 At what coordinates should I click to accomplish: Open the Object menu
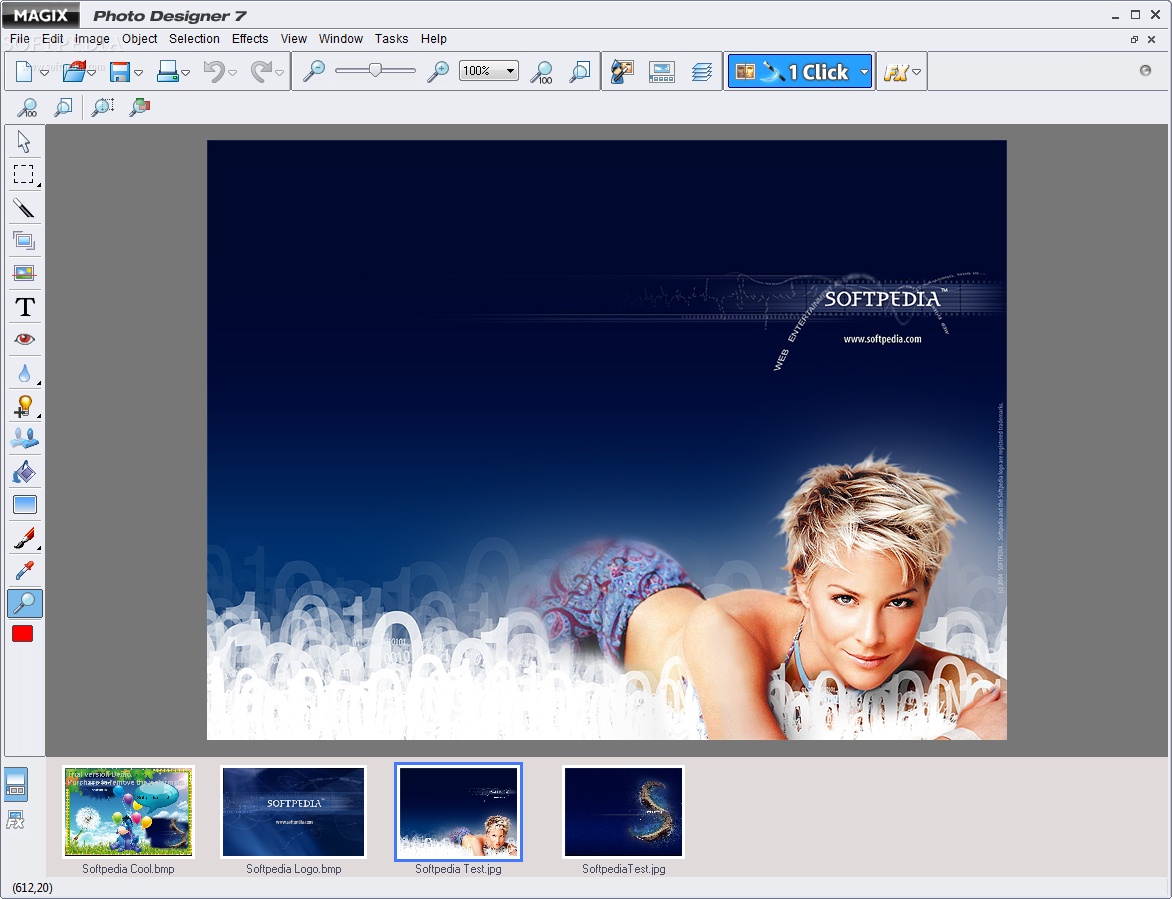pyautogui.click(x=139, y=39)
